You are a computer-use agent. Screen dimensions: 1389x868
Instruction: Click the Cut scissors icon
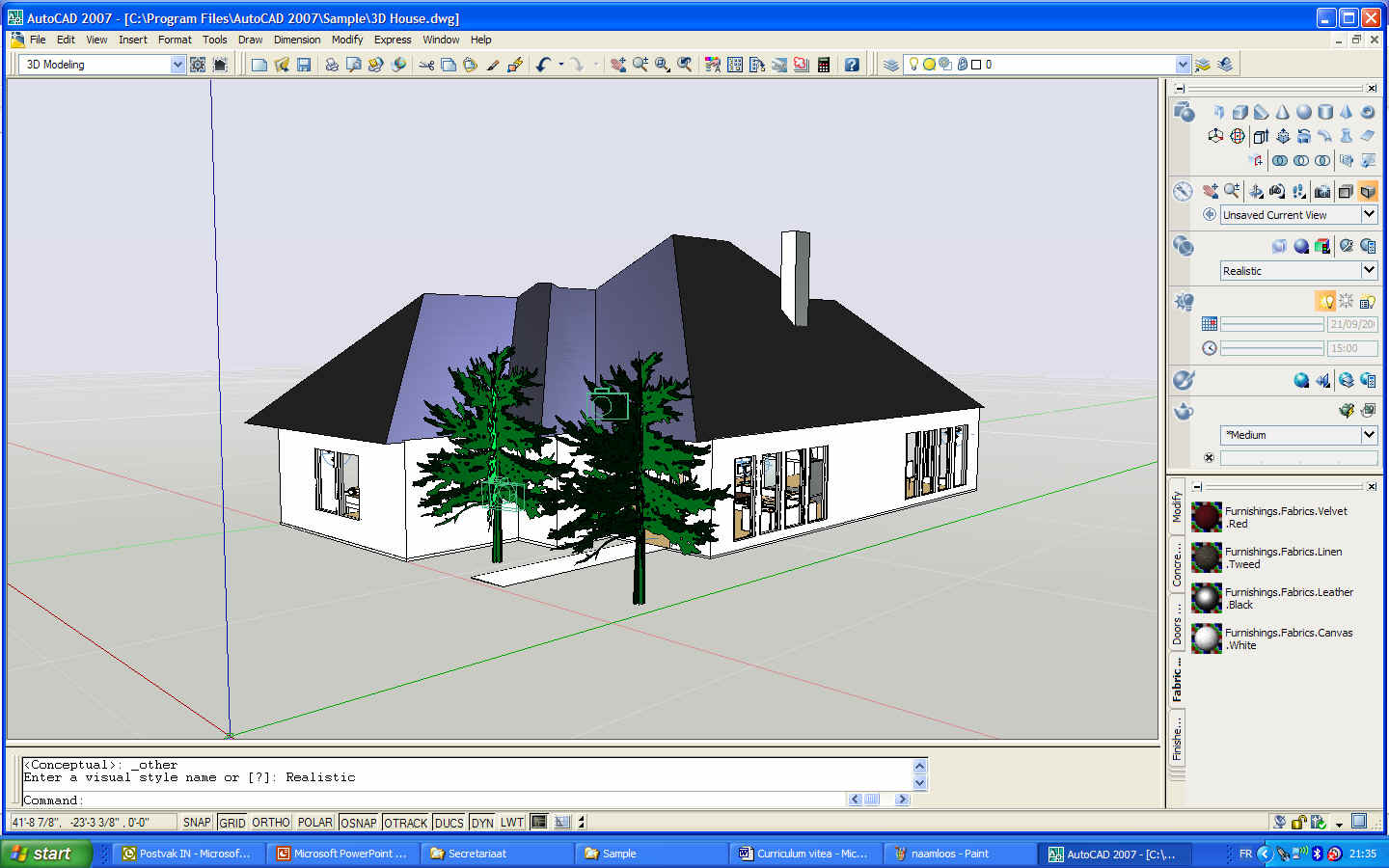[425, 65]
